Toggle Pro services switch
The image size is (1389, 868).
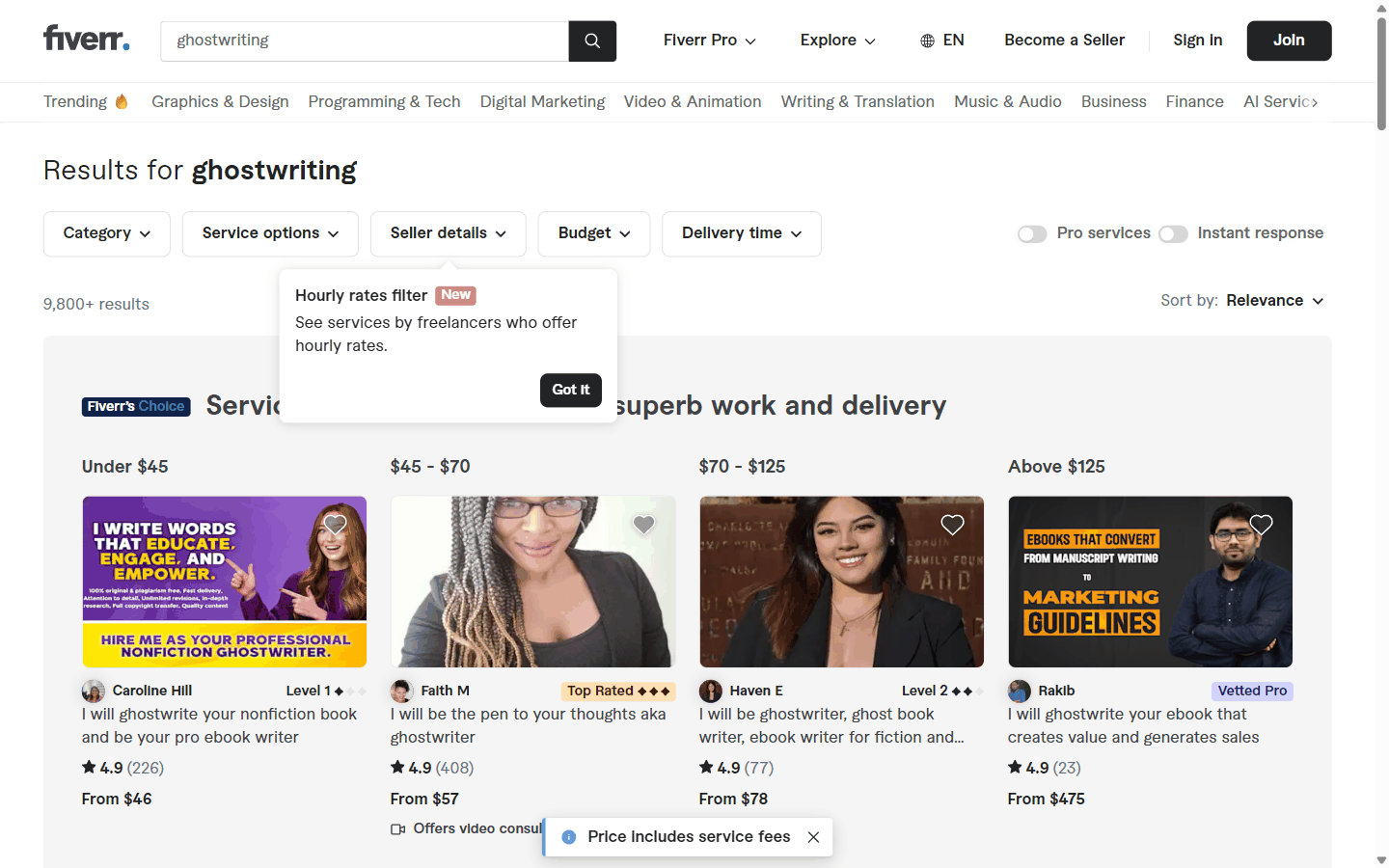pyautogui.click(x=1032, y=234)
